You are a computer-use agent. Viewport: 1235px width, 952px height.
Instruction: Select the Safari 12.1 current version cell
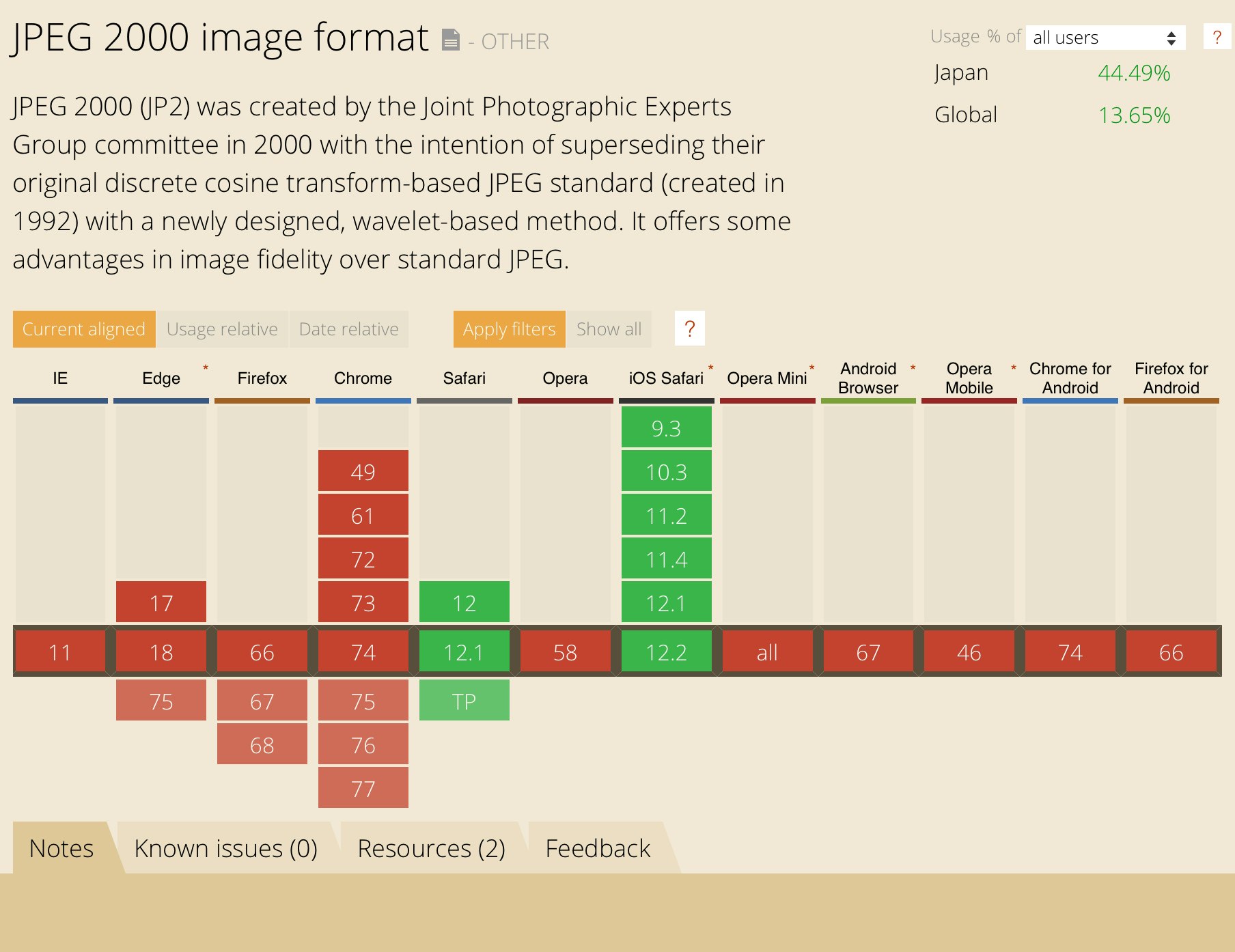tap(464, 652)
